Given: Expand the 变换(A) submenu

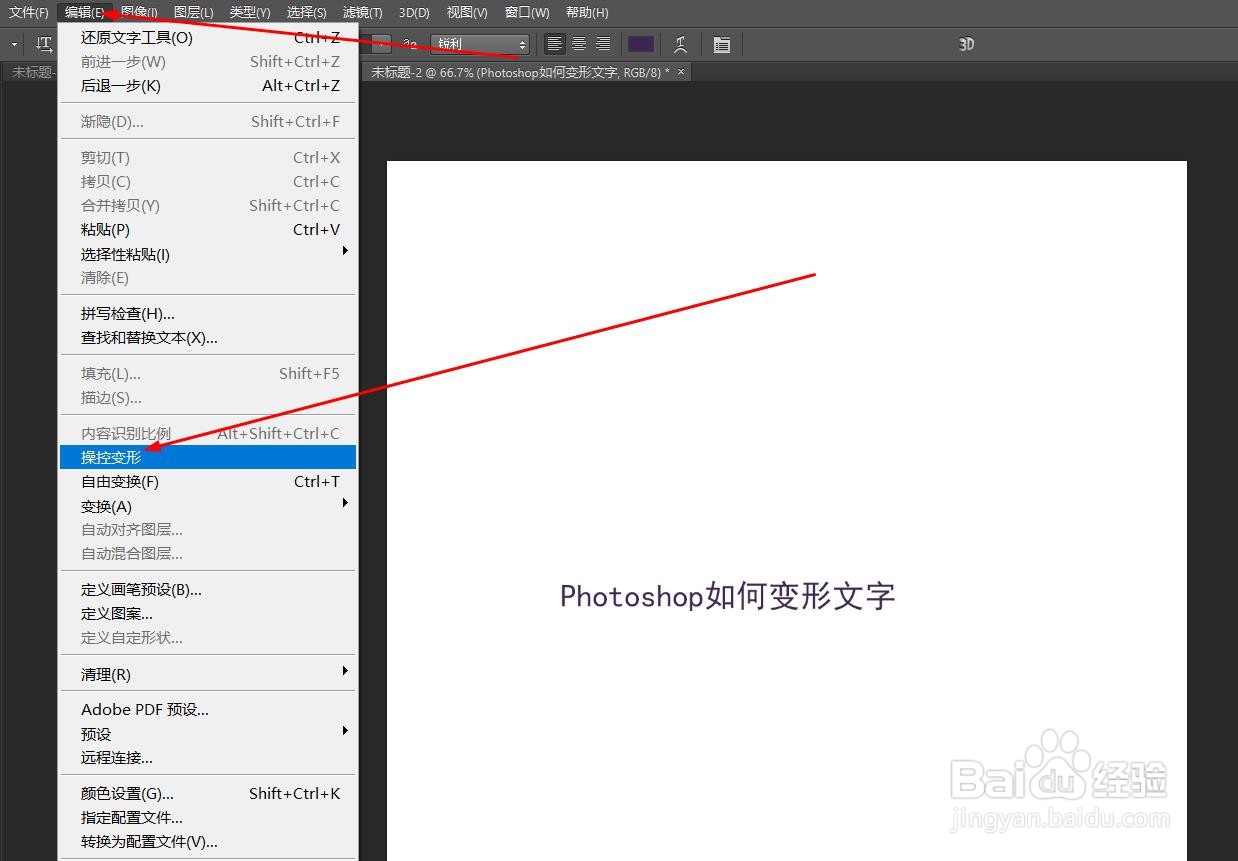Looking at the screenshot, I should coord(106,506).
